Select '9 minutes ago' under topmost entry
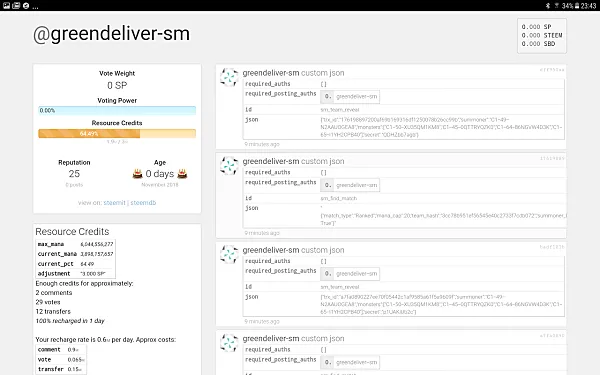The image size is (600, 375). click(x=262, y=144)
